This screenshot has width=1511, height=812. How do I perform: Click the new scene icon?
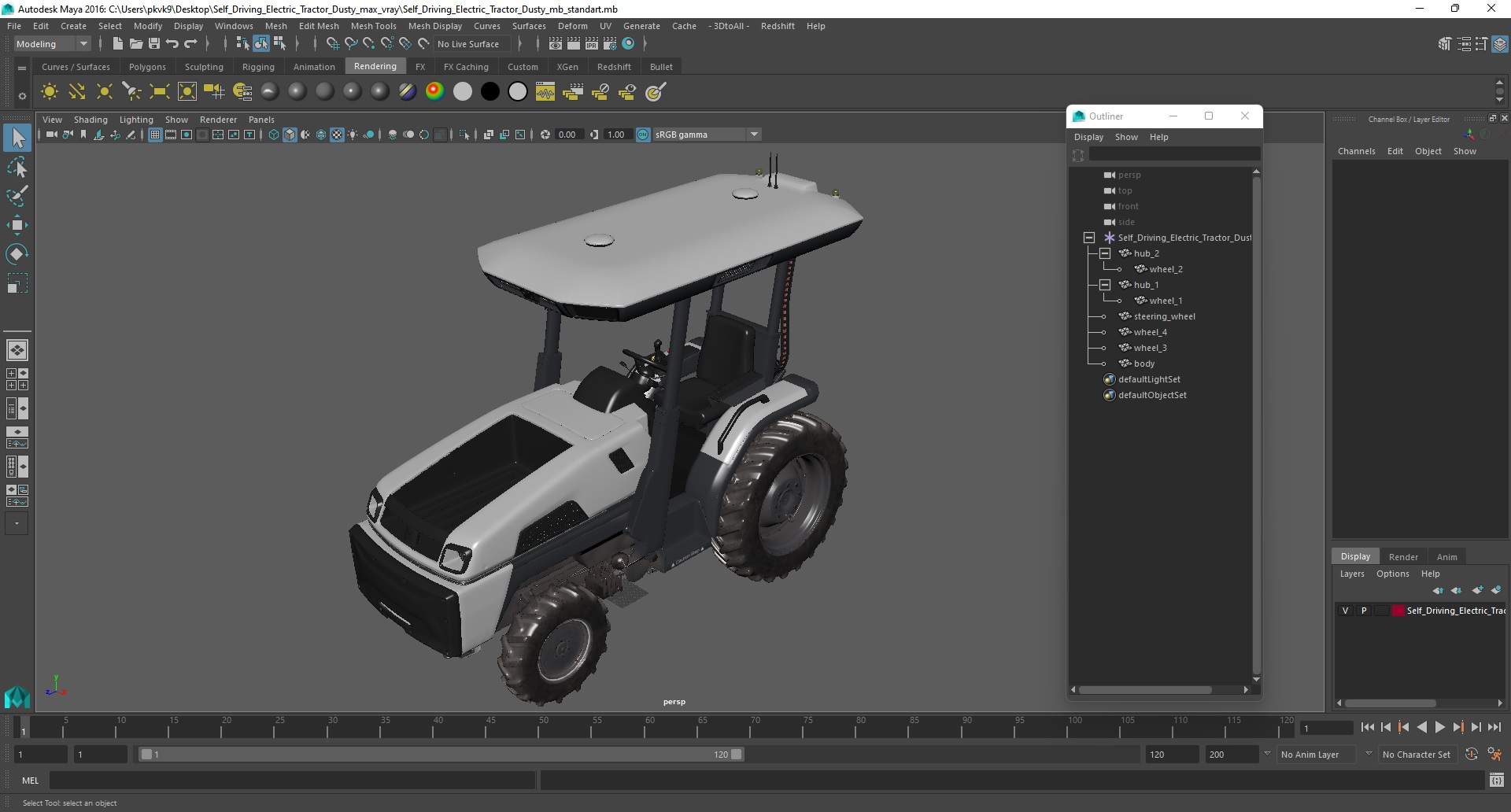pos(117,44)
